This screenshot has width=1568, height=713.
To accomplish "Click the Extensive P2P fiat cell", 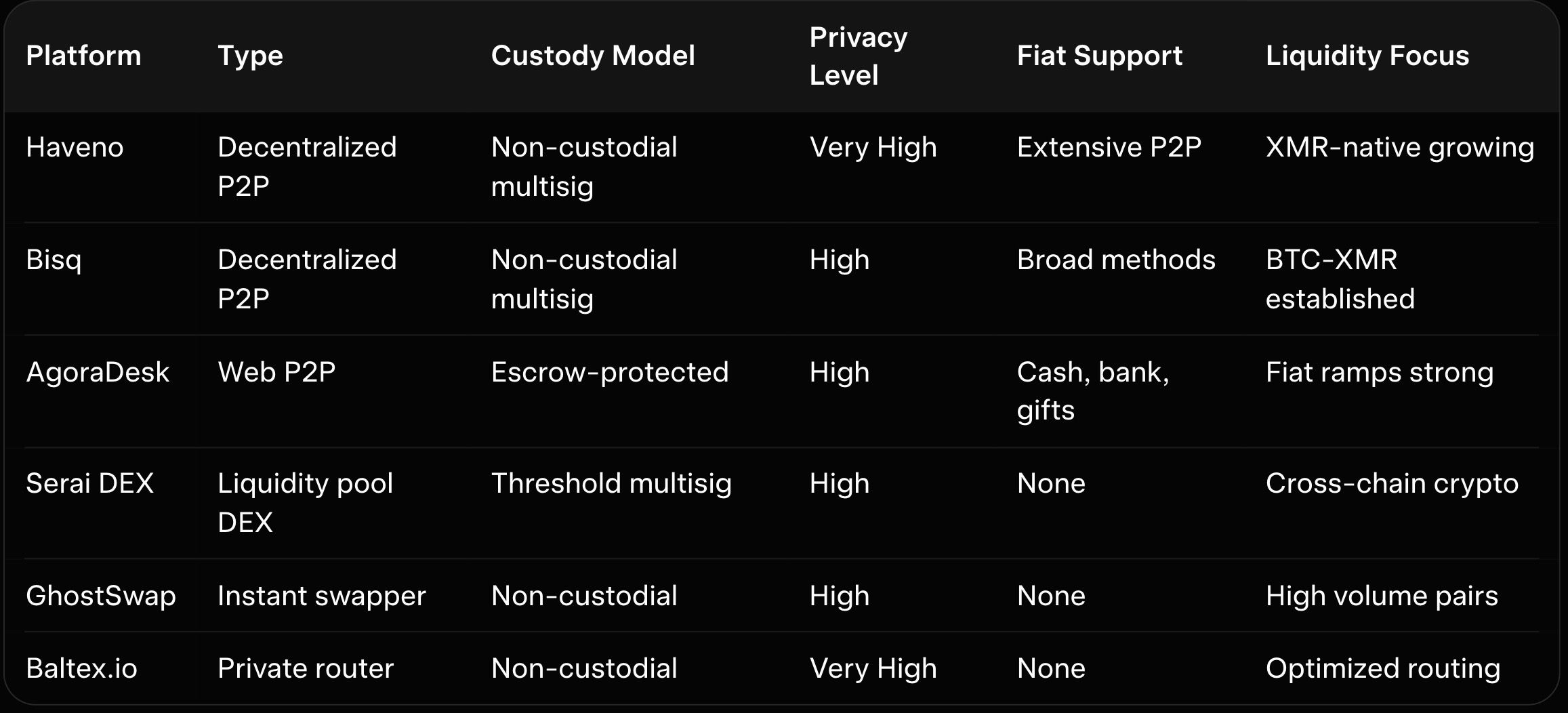I will 1109,147.
